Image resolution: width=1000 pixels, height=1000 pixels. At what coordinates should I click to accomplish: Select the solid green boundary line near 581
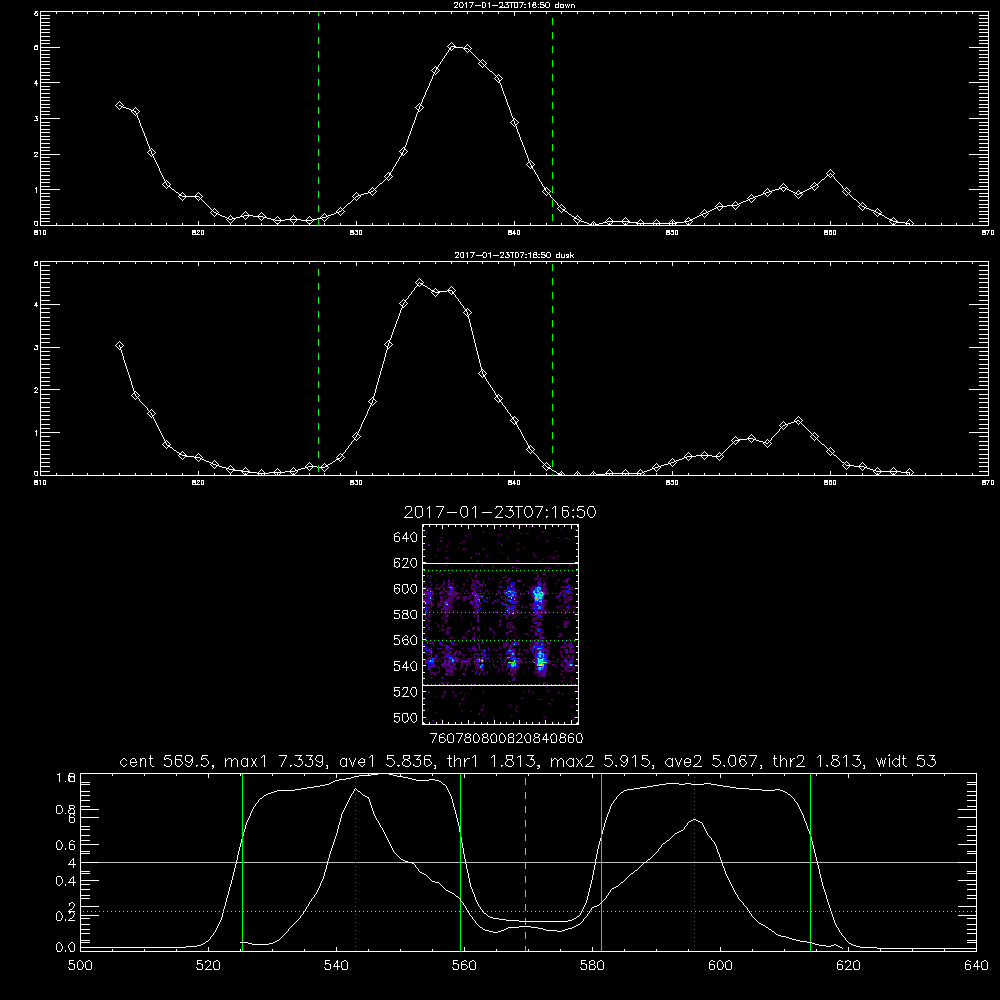coord(601,861)
